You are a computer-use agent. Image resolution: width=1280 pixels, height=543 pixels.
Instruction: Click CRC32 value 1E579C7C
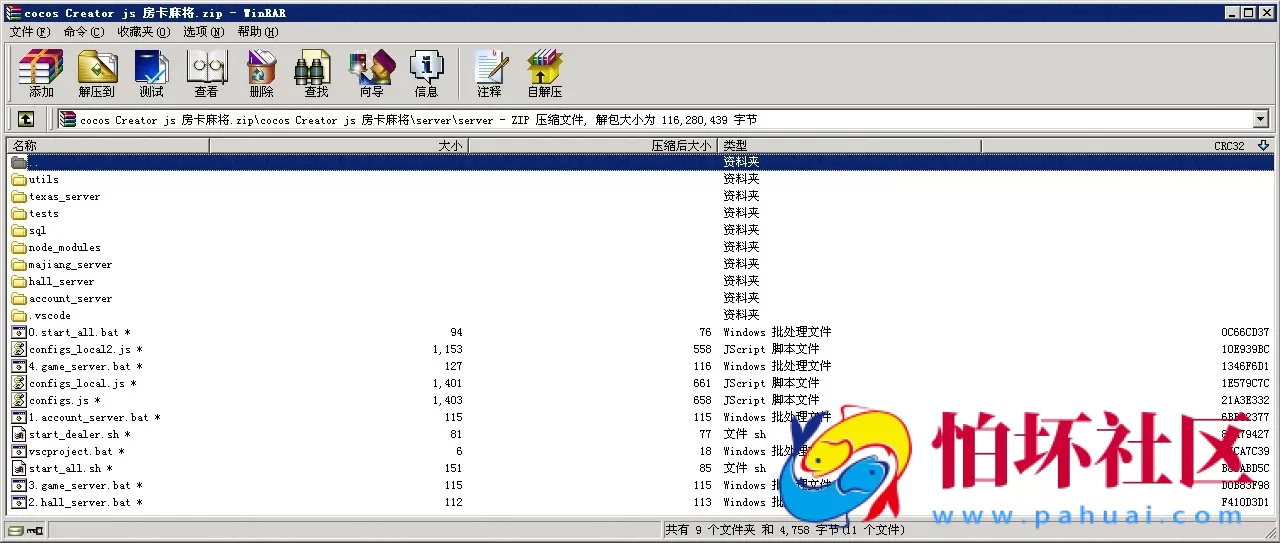[1245, 383]
